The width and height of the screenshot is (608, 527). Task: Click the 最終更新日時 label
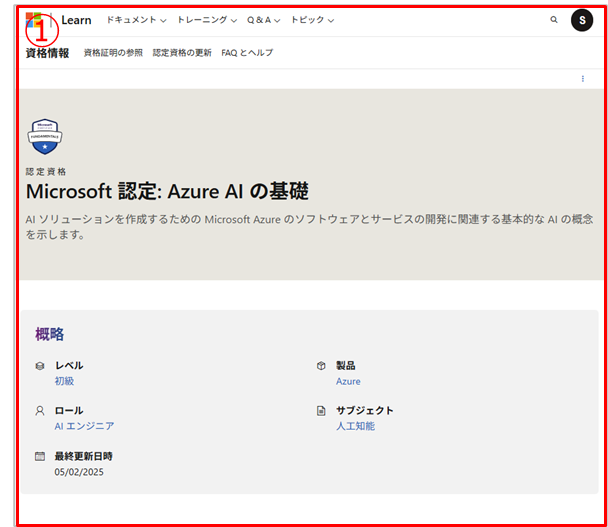point(83,456)
